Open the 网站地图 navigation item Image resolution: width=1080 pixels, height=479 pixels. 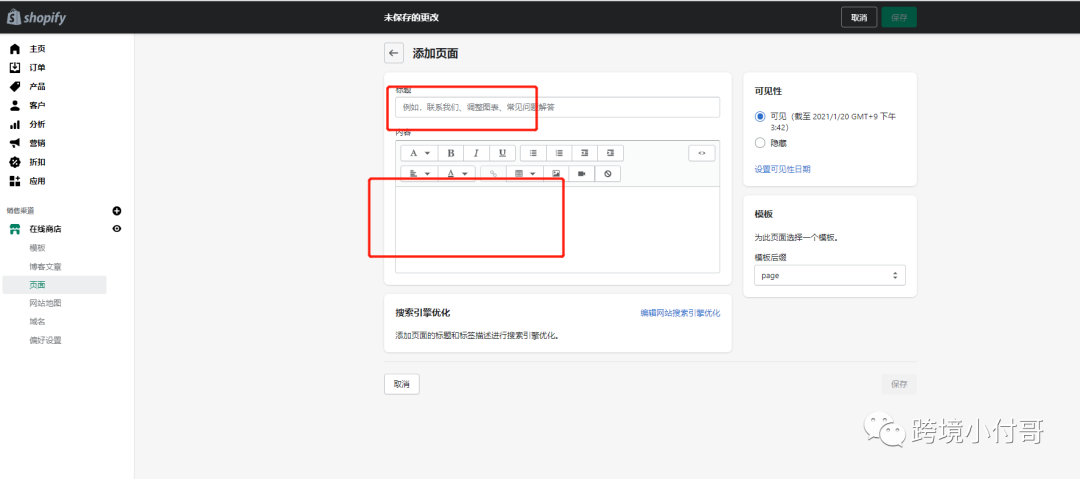(x=45, y=303)
